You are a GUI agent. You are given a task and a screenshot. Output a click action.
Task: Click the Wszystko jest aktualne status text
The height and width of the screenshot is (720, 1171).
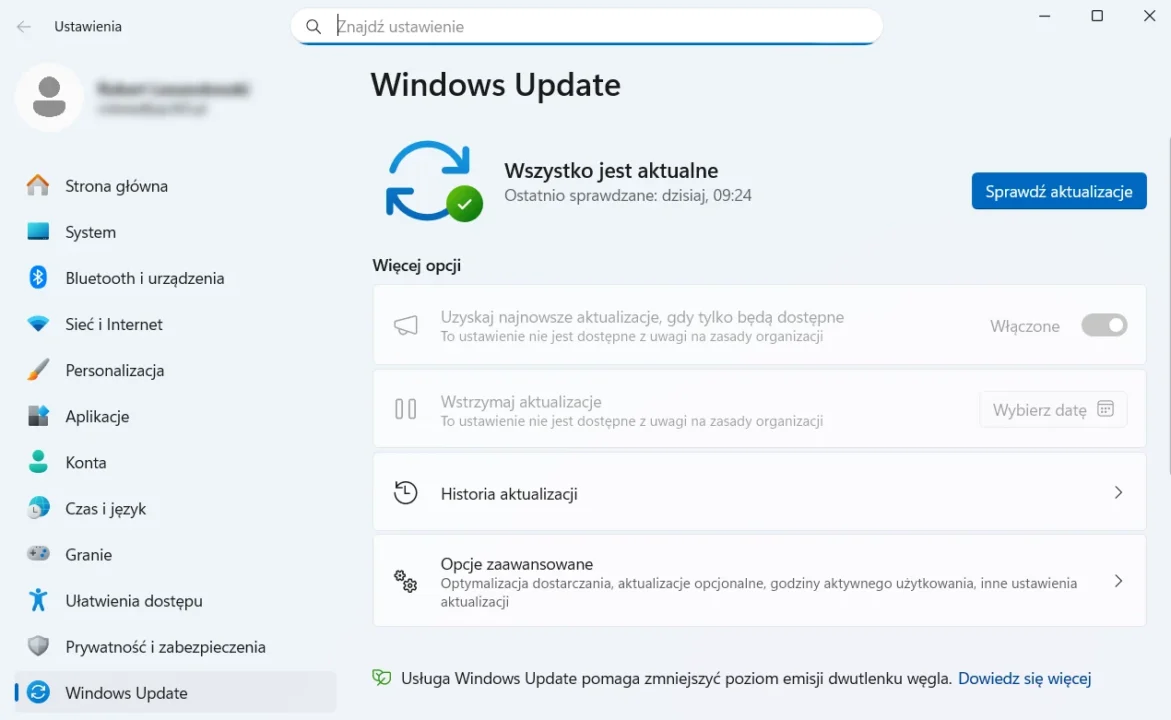(611, 170)
